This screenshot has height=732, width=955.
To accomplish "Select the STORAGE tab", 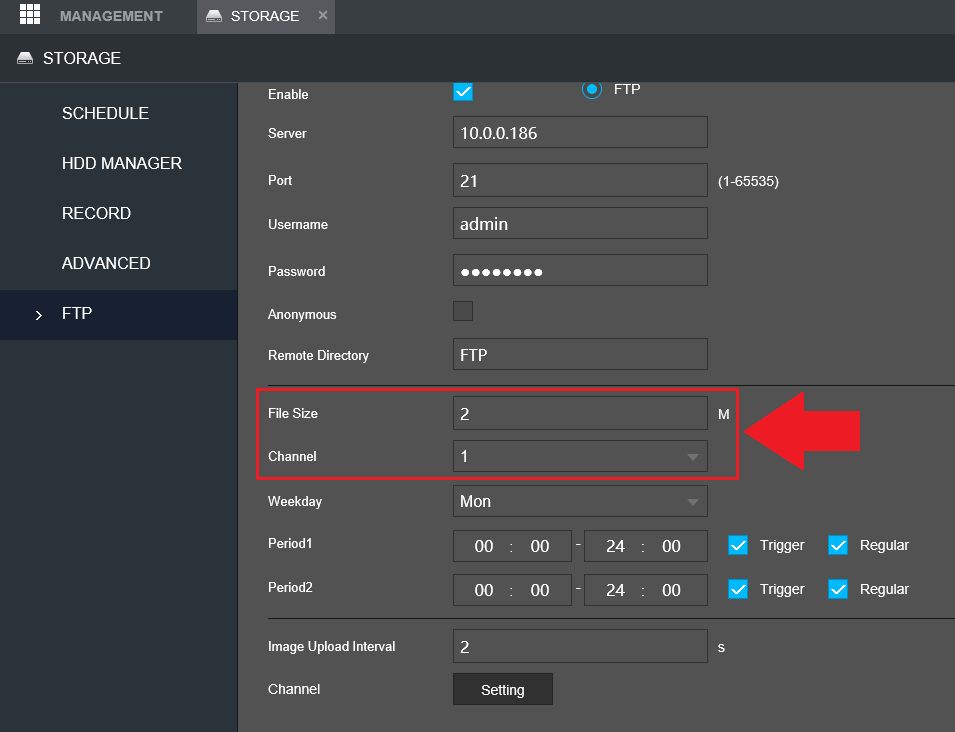I will (x=265, y=16).
